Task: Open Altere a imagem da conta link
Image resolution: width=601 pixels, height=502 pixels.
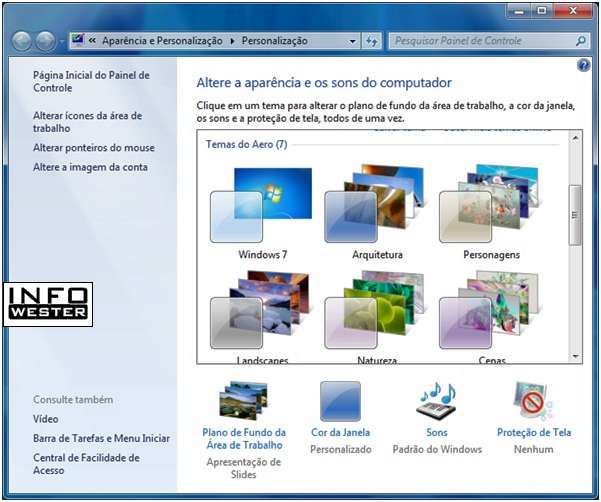Action: [x=90, y=167]
